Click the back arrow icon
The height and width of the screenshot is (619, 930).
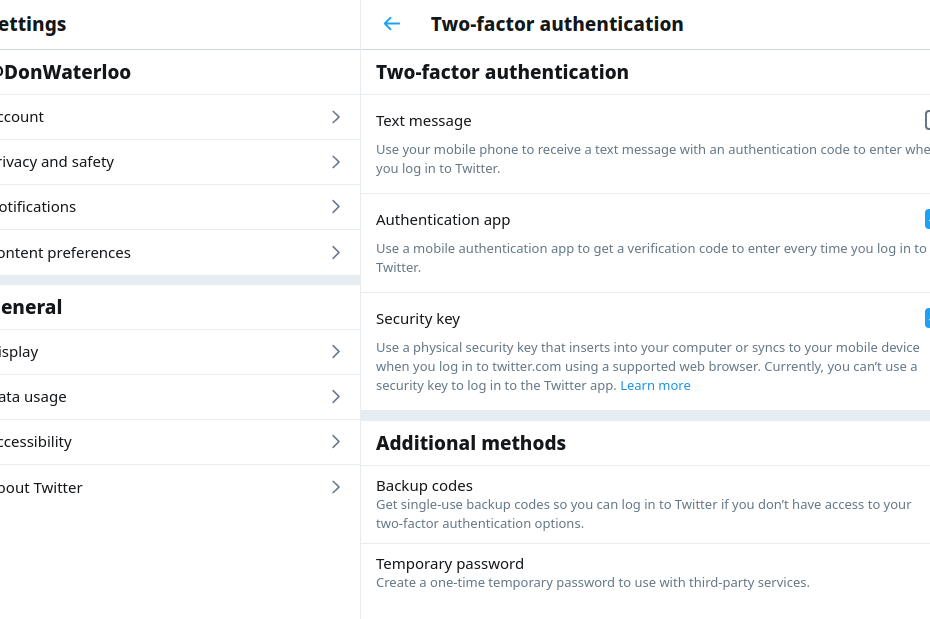(x=392, y=24)
